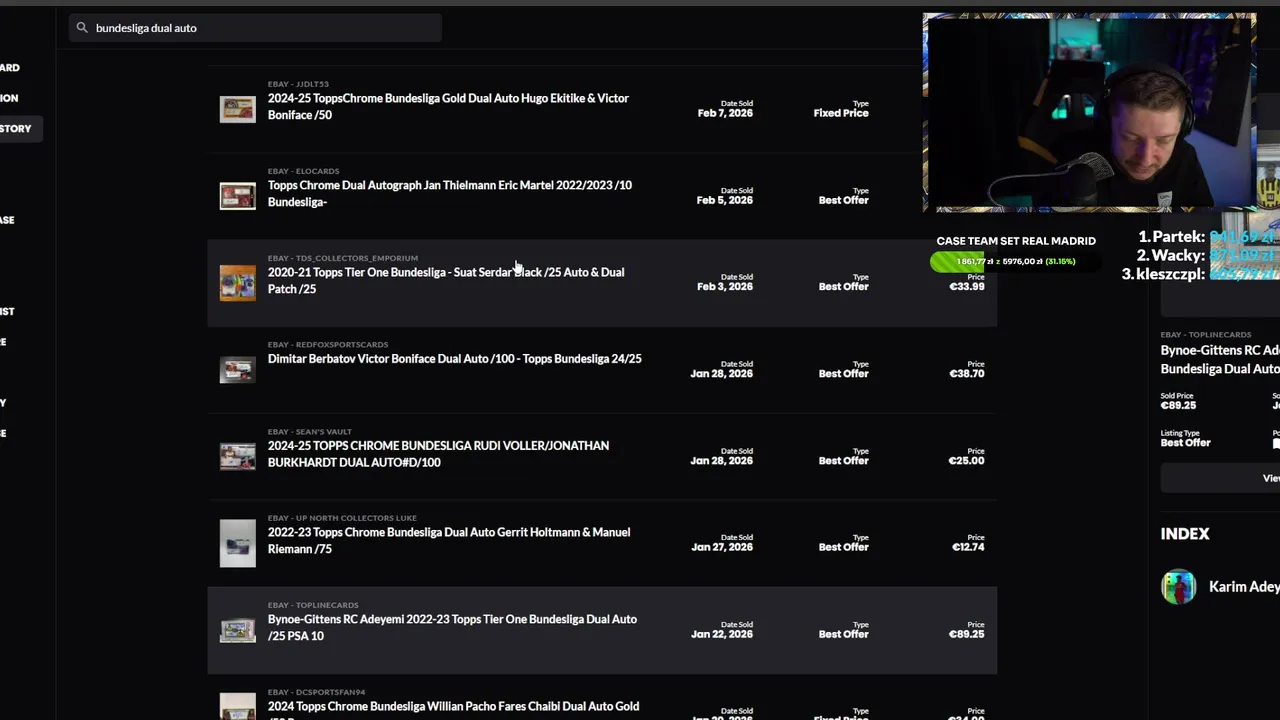Click seller label EBAY - TOPLINECARDS in the list
Image resolution: width=1280 pixels, height=720 pixels.
pos(313,605)
